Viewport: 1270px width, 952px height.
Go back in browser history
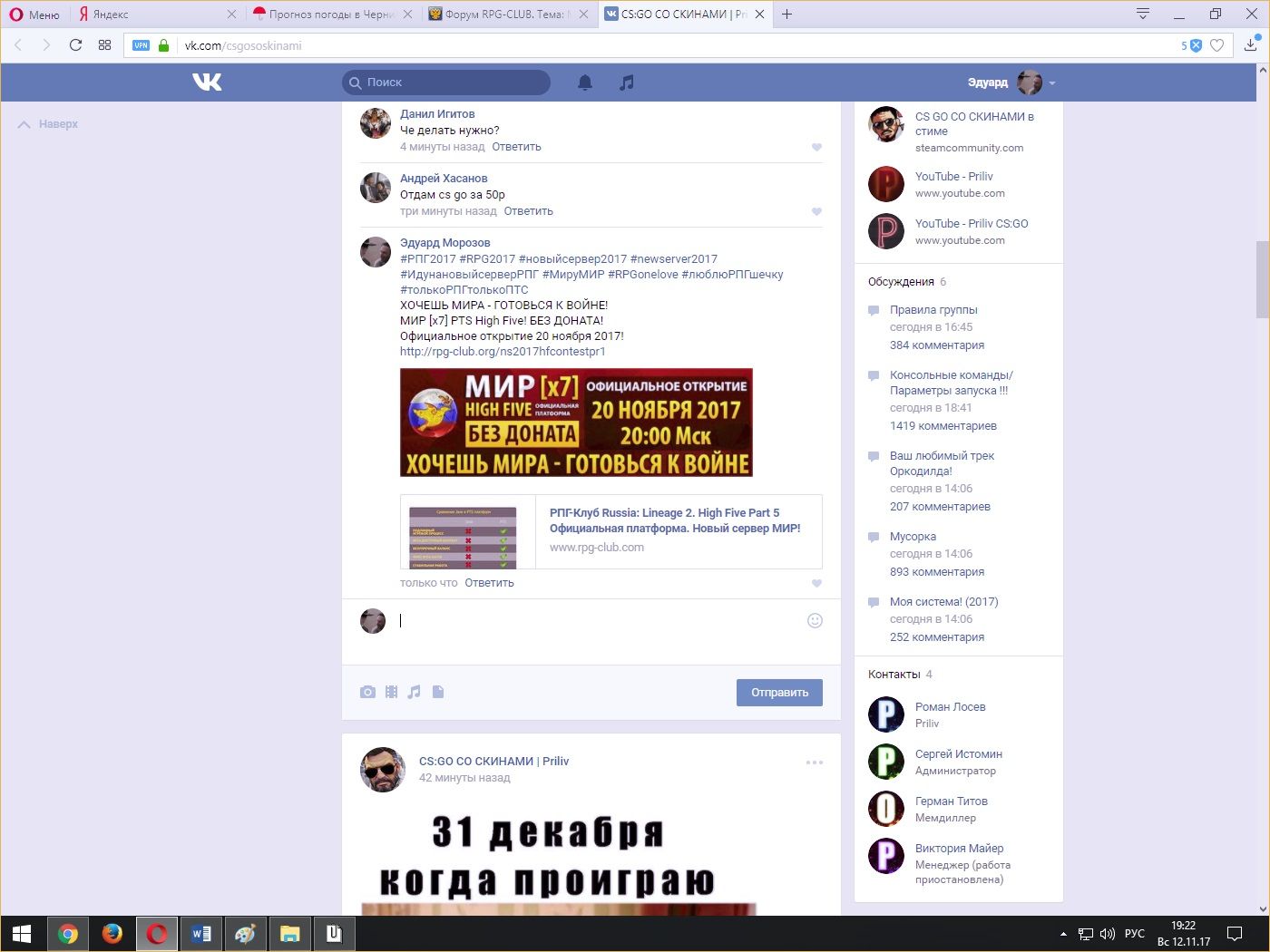pyautogui.click(x=18, y=45)
